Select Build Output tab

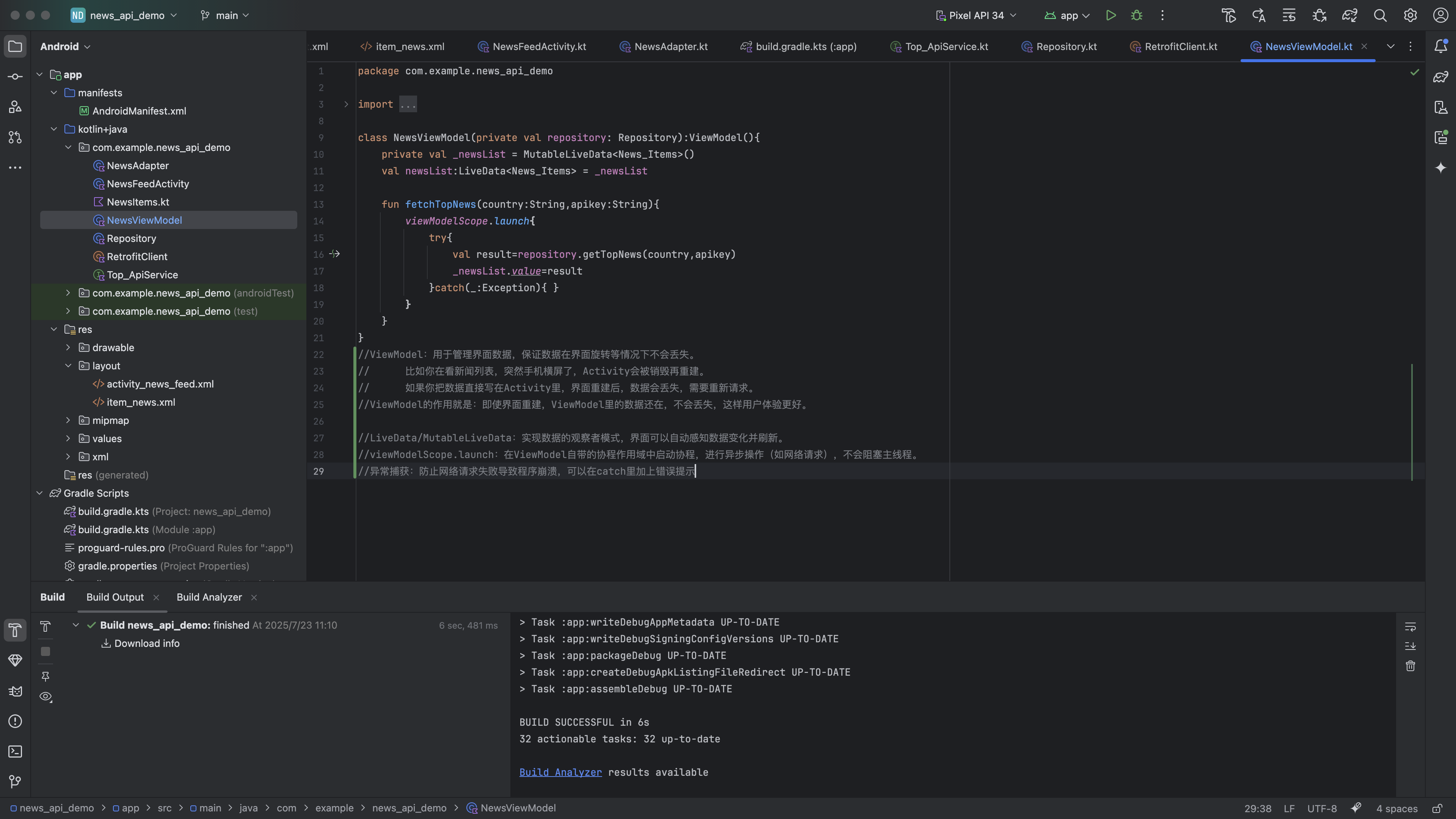115,598
